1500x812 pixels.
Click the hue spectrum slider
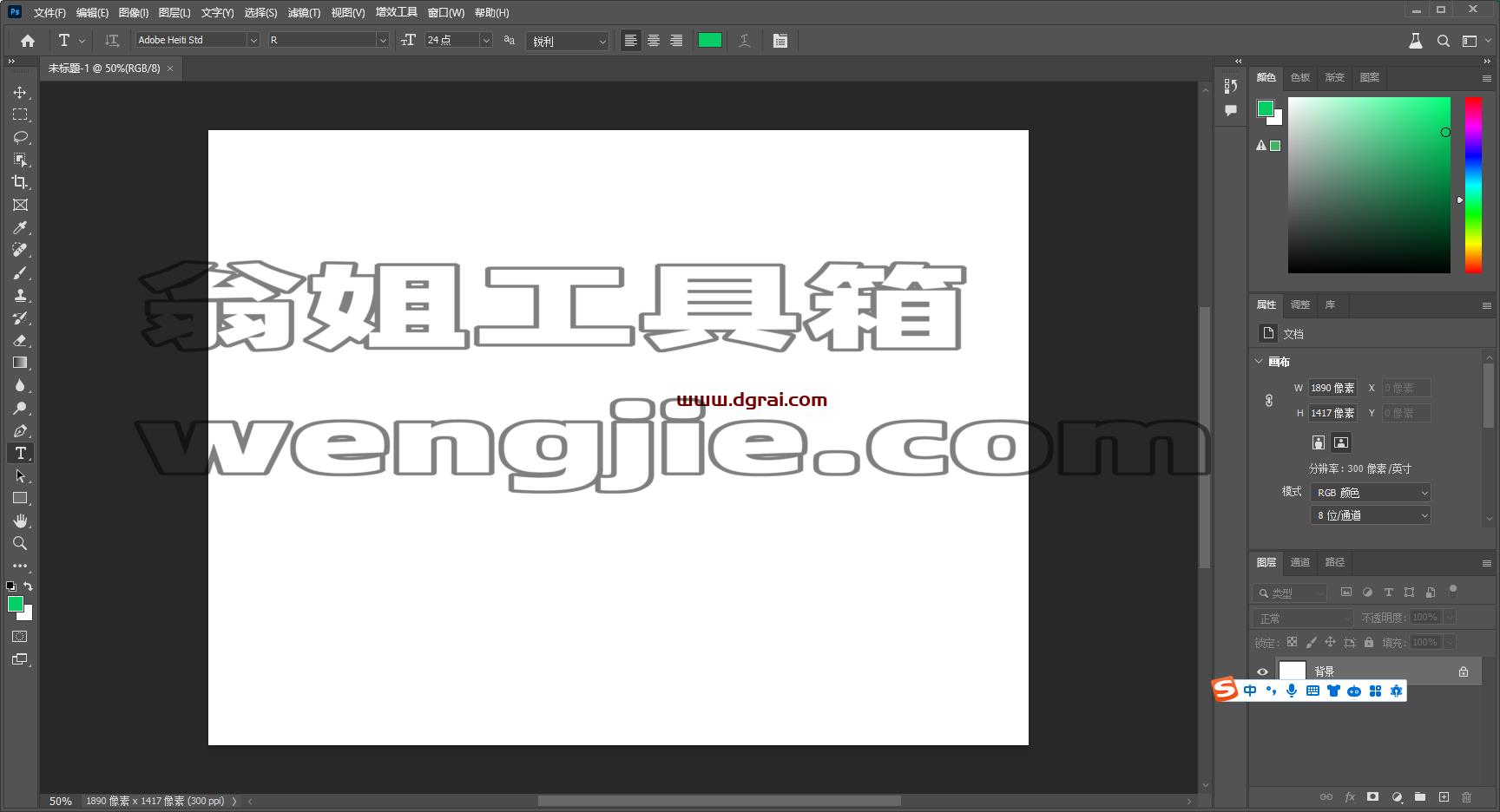tap(1474, 185)
